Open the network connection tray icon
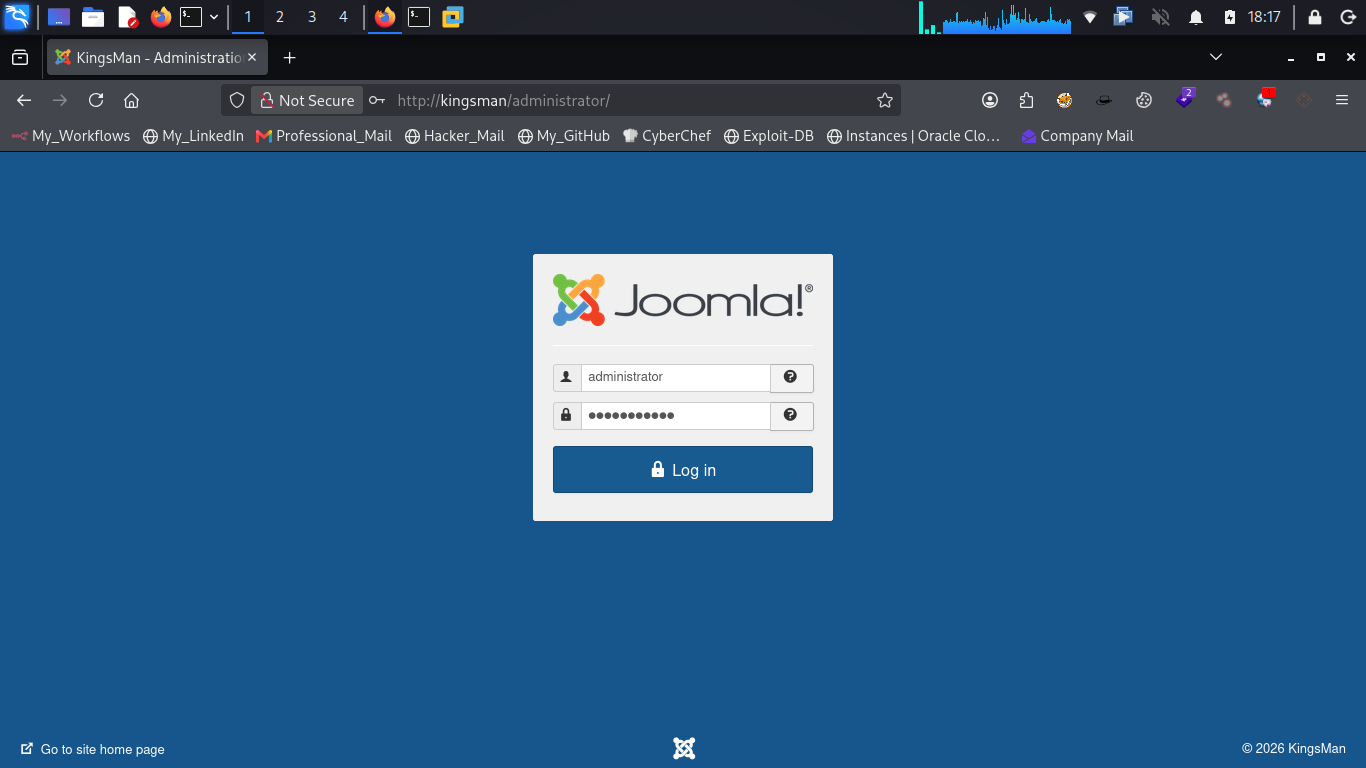This screenshot has width=1366, height=768. click(x=1090, y=17)
